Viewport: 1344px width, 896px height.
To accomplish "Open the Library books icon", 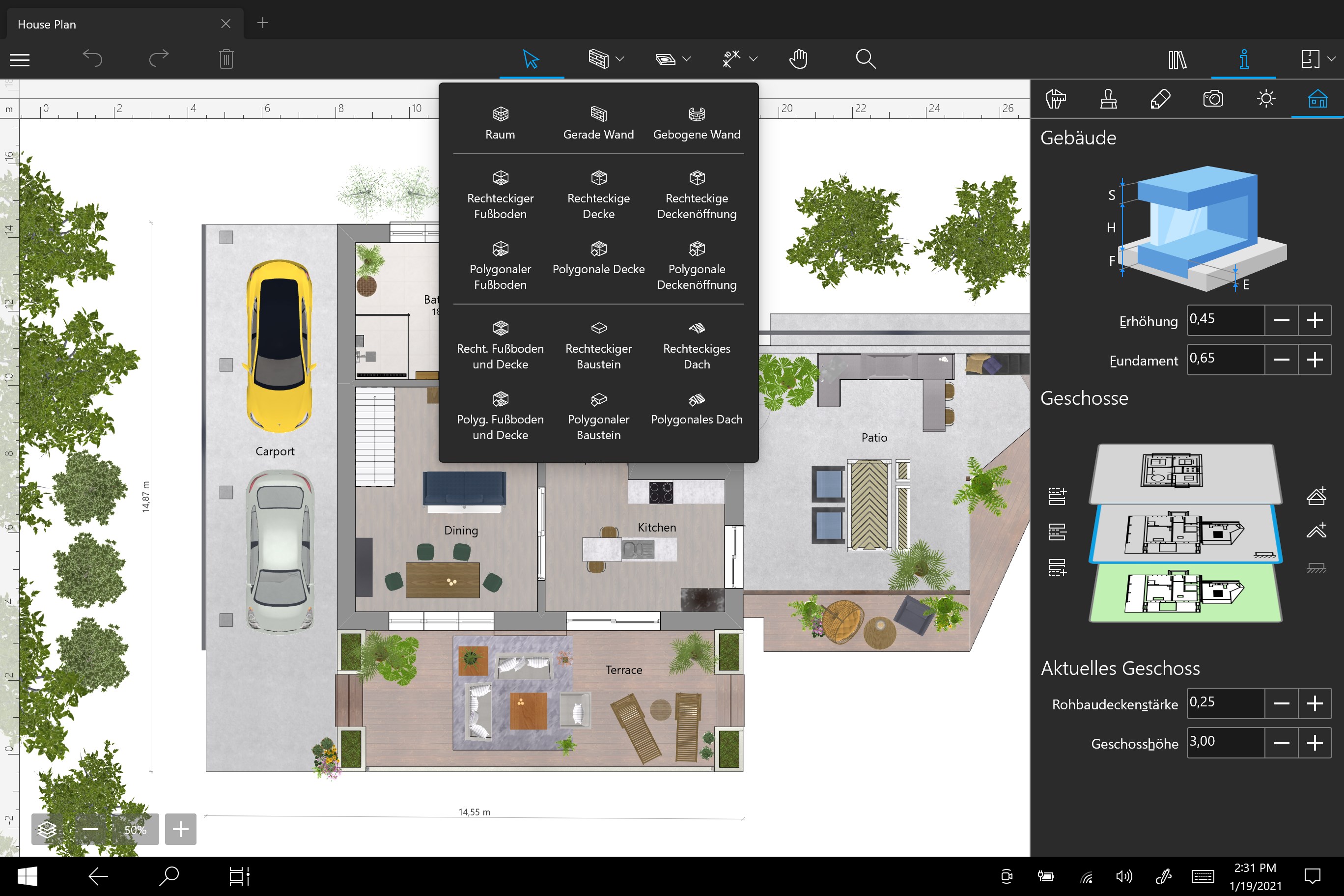I will 1177,59.
